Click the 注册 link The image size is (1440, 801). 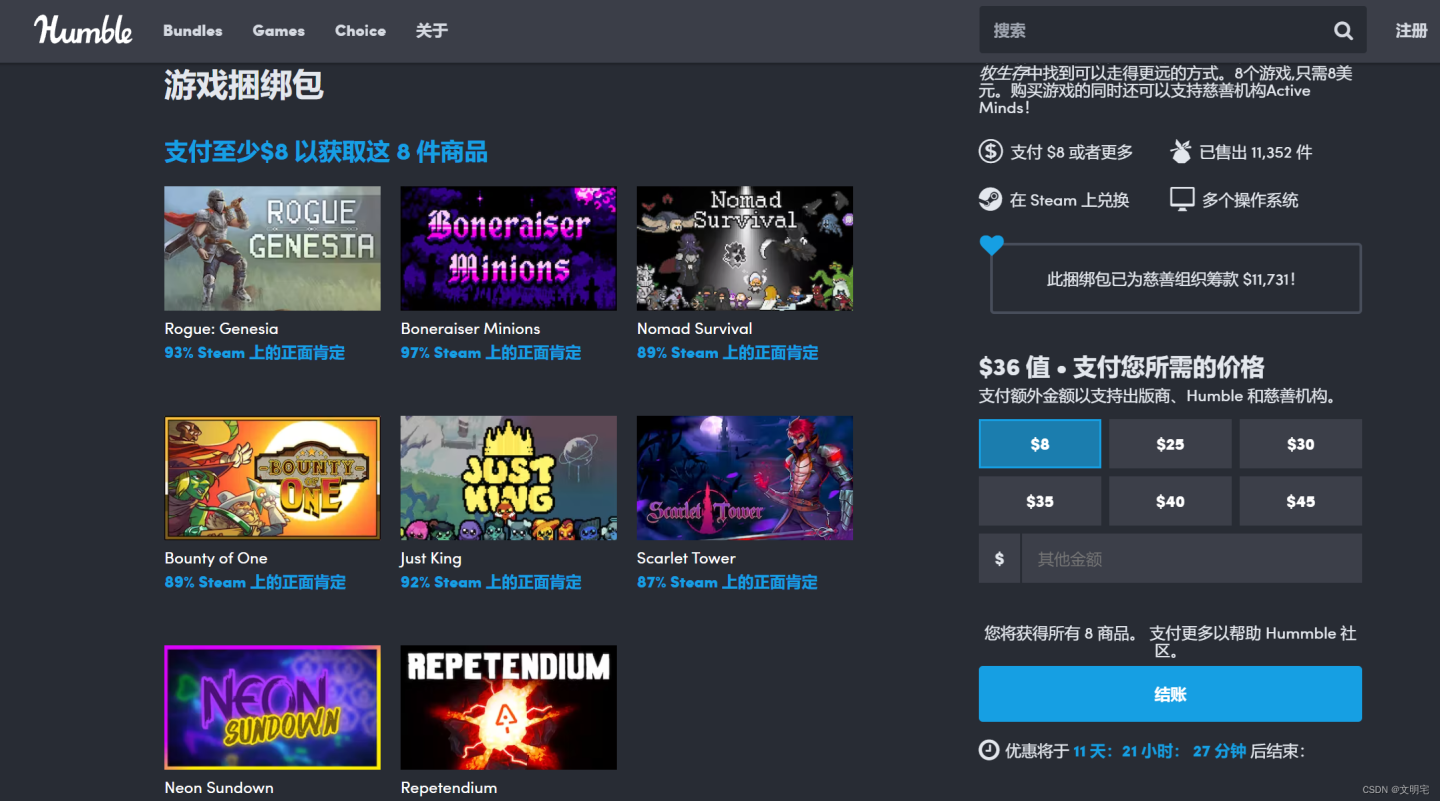(1411, 31)
